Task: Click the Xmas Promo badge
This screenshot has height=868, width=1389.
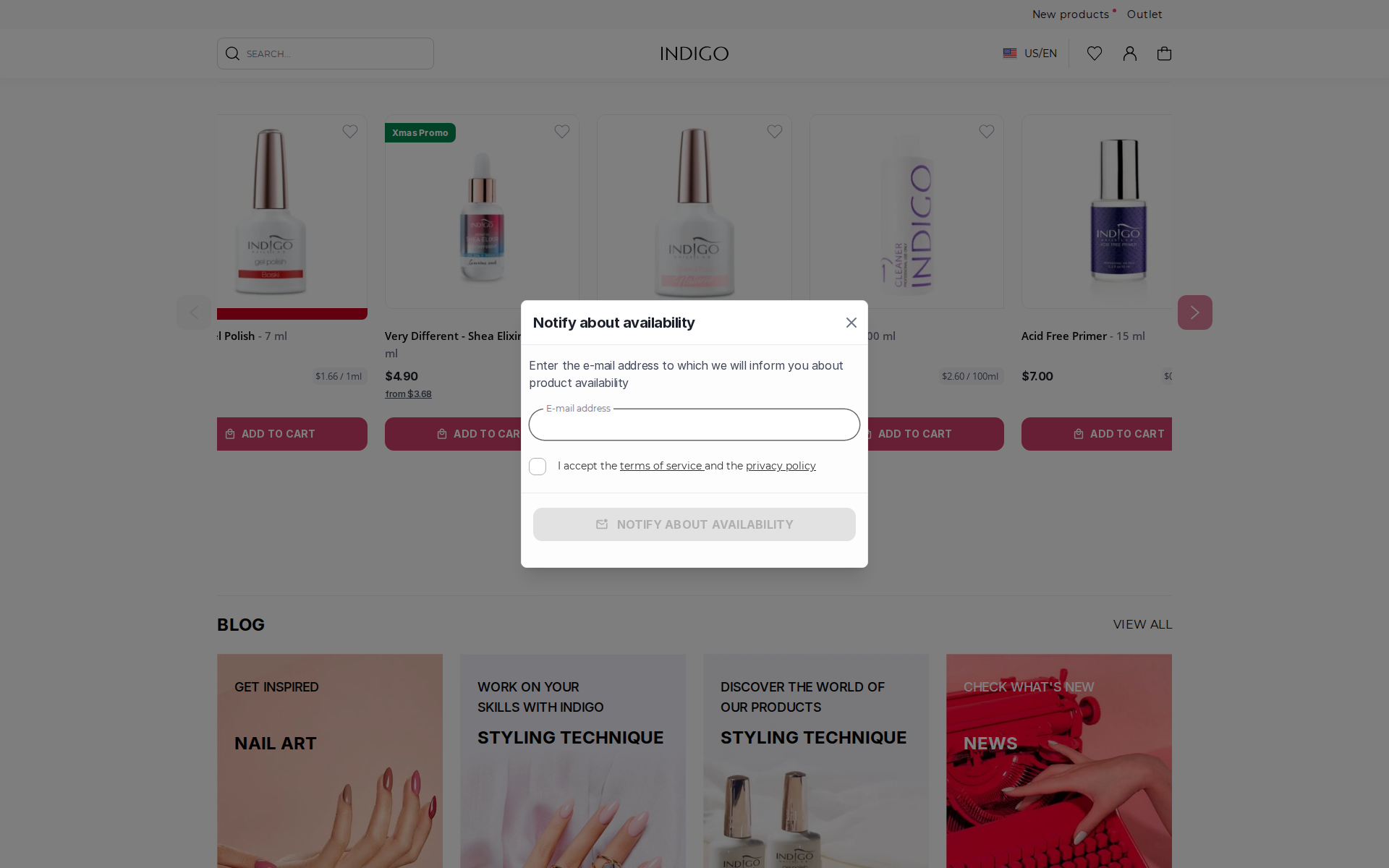Action: (x=420, y=132)
